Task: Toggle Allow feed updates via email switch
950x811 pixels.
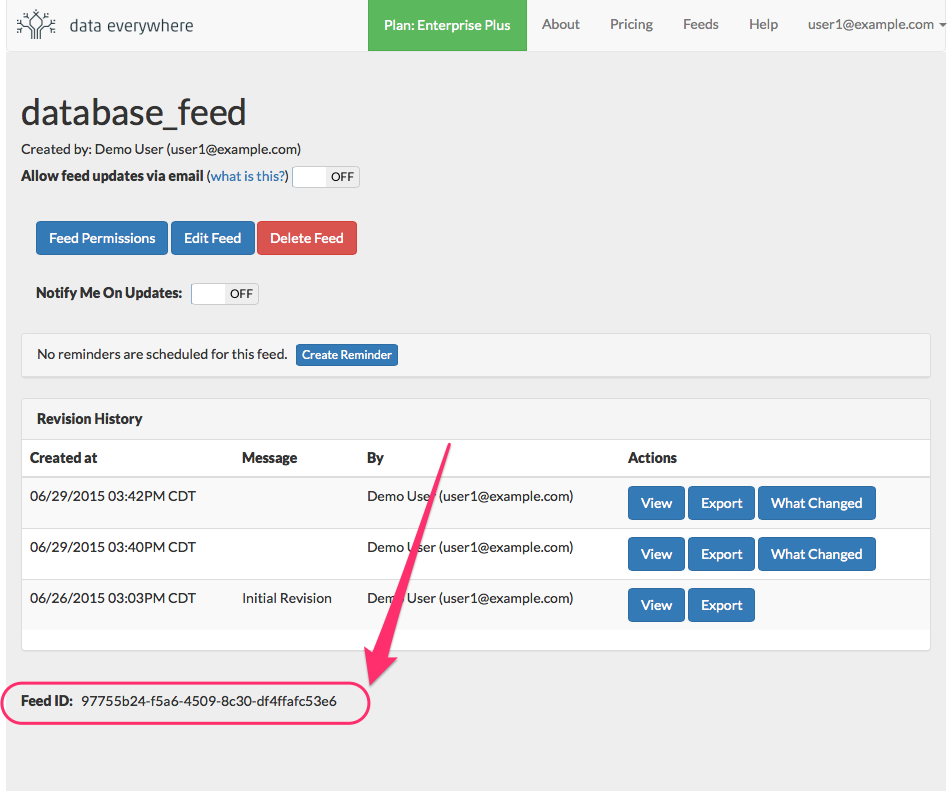Action: tap(326, 177)
